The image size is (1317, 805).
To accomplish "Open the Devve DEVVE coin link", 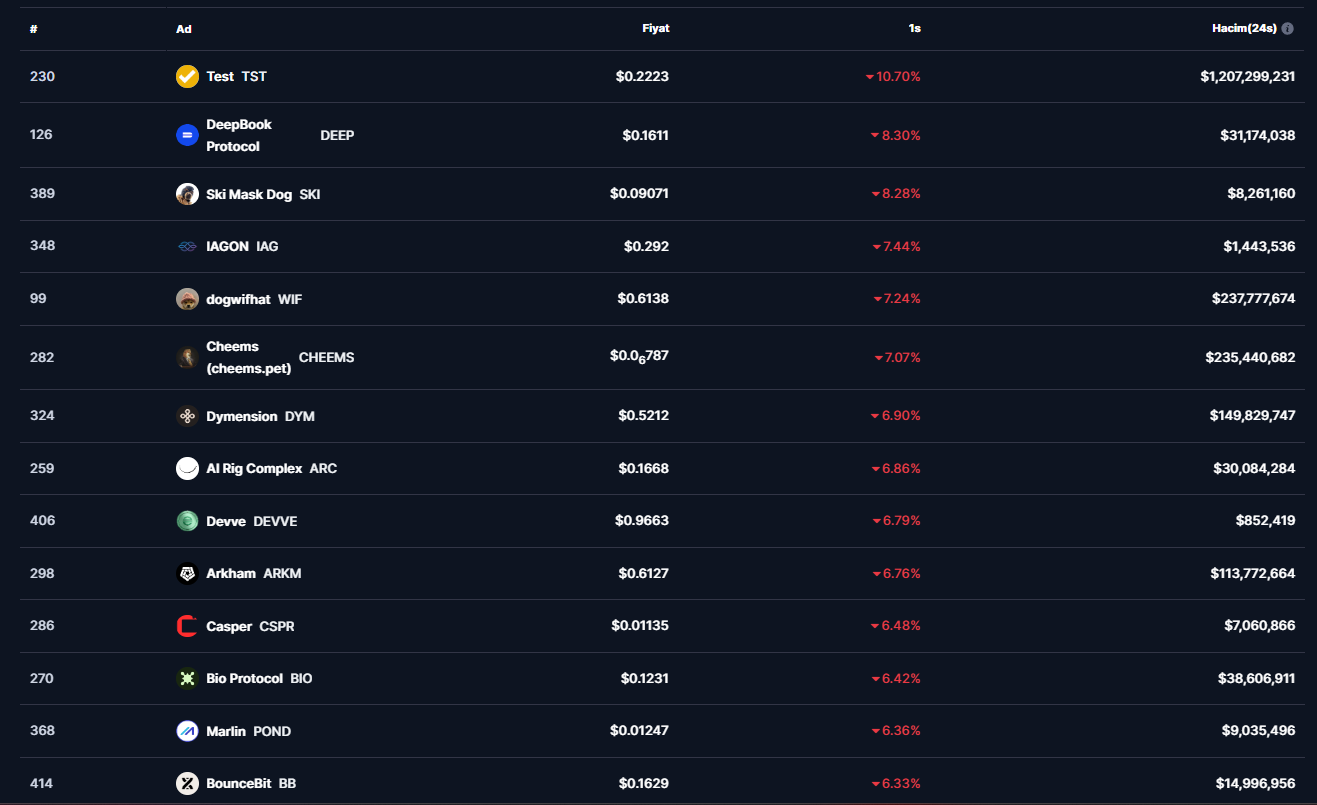I will click(x=226, y=521).
